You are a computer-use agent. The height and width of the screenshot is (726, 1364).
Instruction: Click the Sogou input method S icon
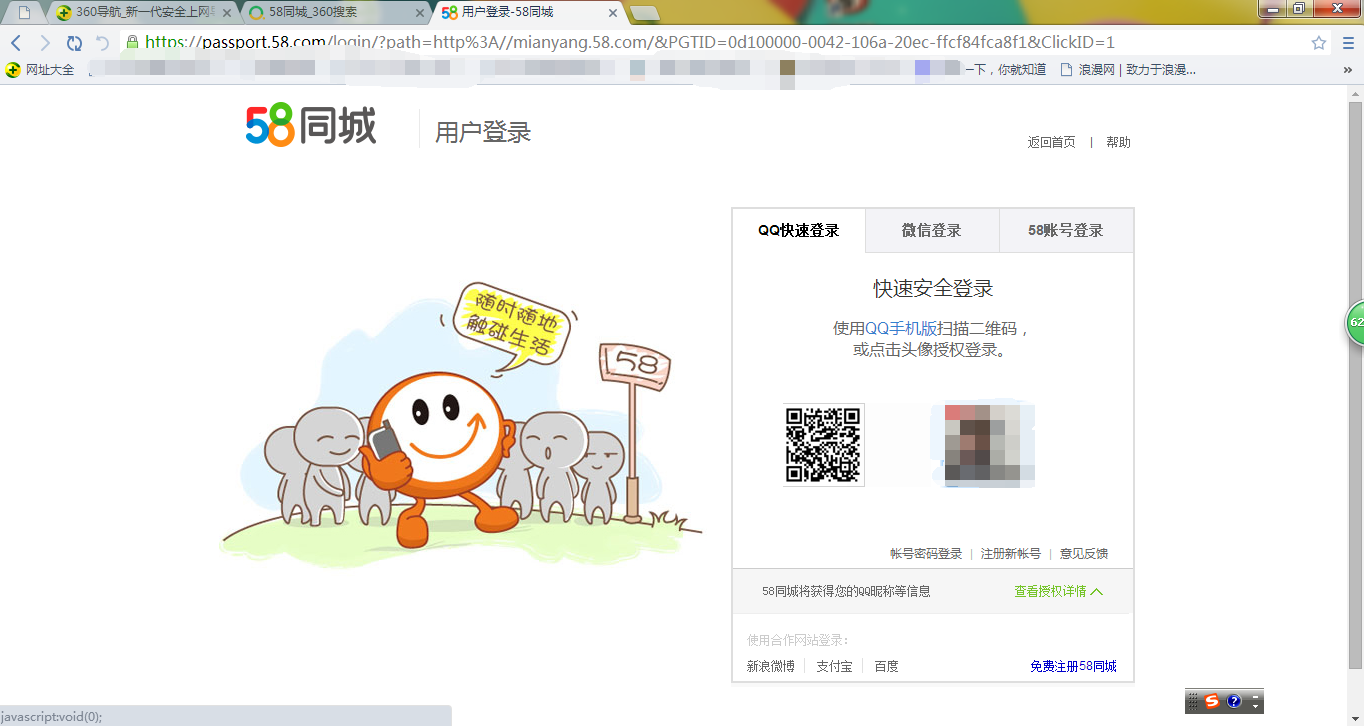(x=1212, y=701)
